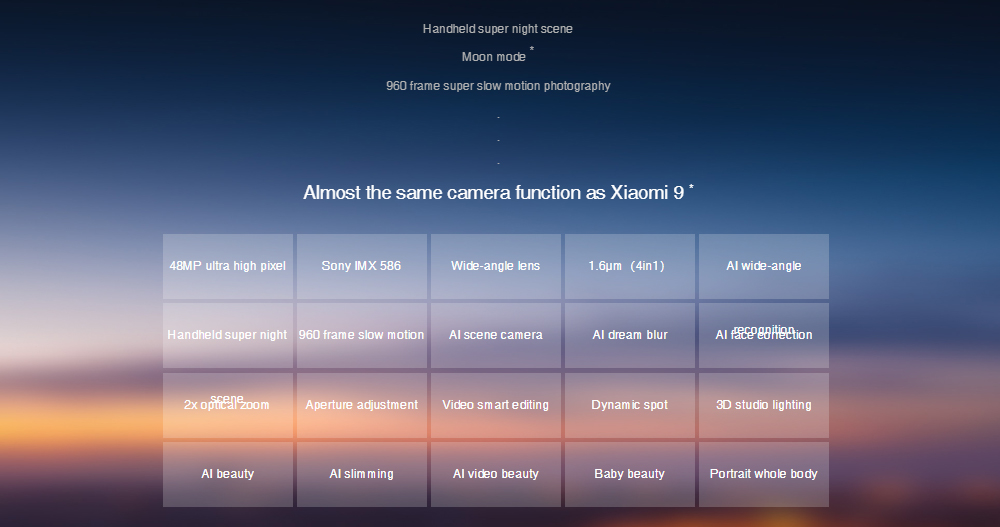Select the Baby beauty tile
This screenshot has width=1000, height=527.
tap(629, 474)
